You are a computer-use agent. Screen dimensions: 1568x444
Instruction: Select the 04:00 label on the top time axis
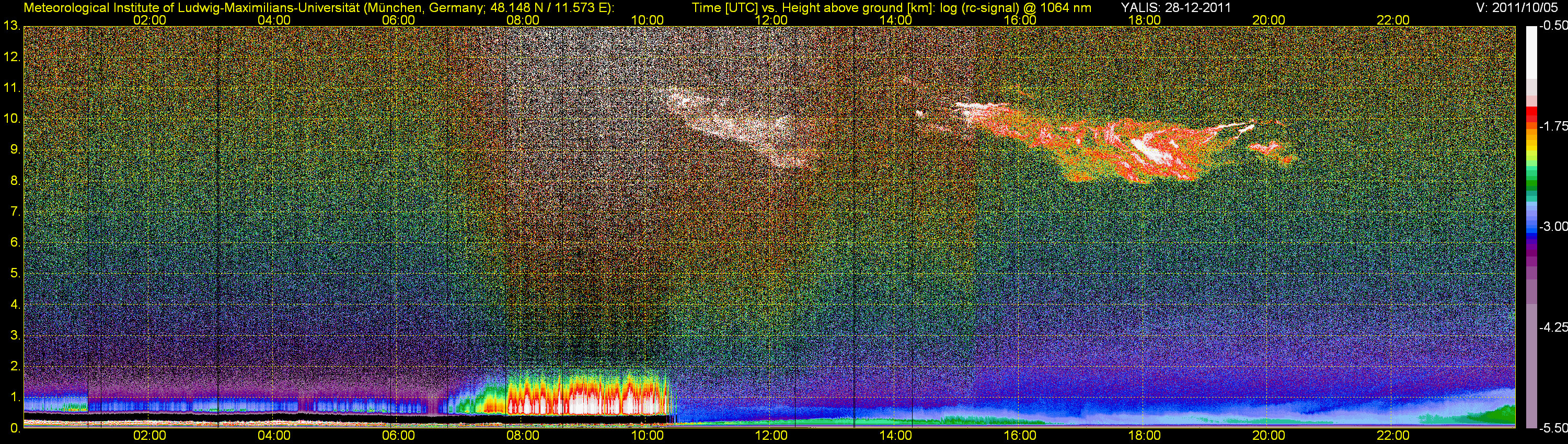pyautogui.click(x=274, y=20)
